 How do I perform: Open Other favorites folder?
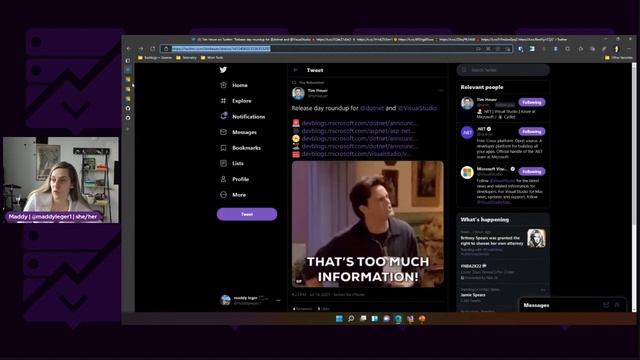(619, 58)
